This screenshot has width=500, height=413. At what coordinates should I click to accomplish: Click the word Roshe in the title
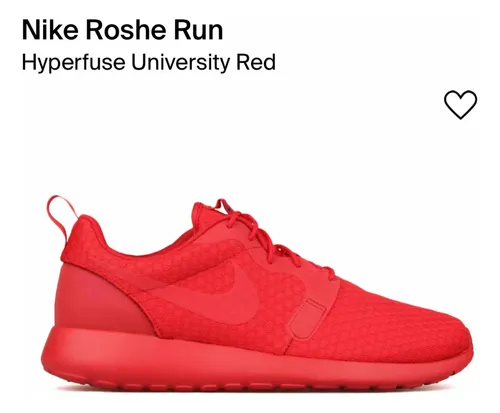coord(126,30)
